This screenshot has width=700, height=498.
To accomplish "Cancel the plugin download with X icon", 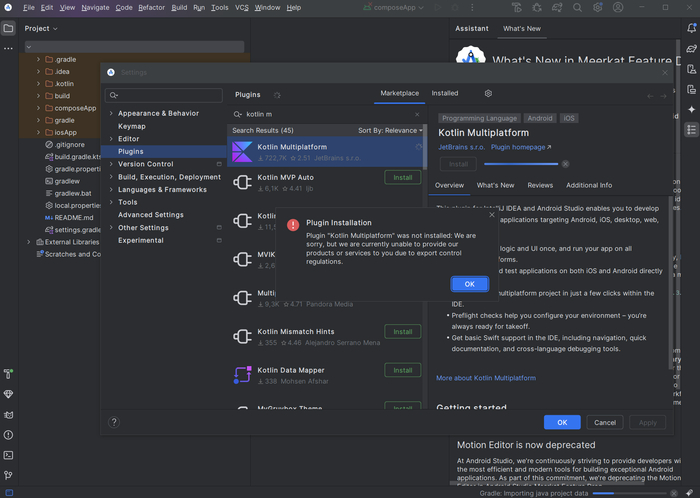I will (565, 163).
